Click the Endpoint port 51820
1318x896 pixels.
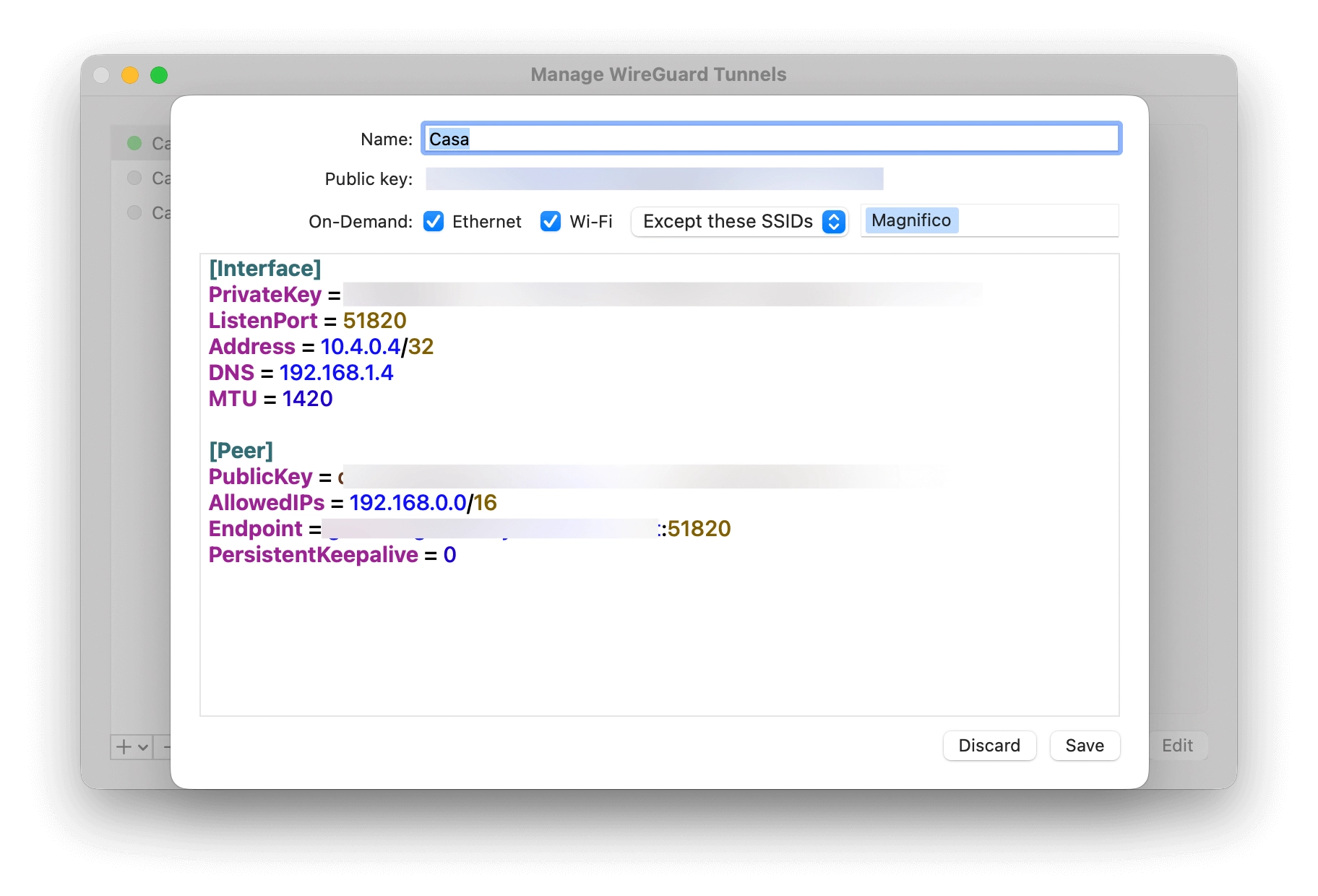coord(699,528)
